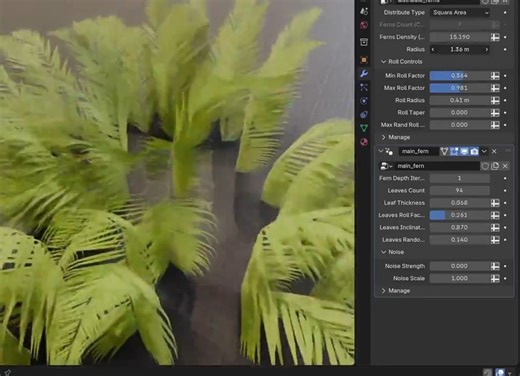Click the main_fern node group name field
Screen dimensions: 520x376
(437, 166)
